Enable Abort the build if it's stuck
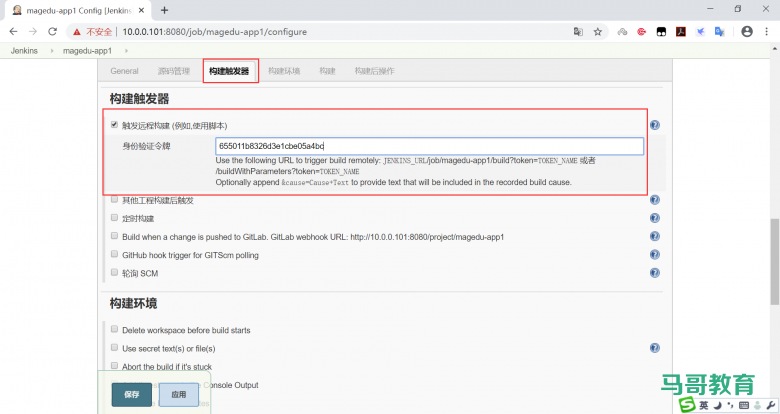Viewport: 780px width, 414px height. (114, 366)
